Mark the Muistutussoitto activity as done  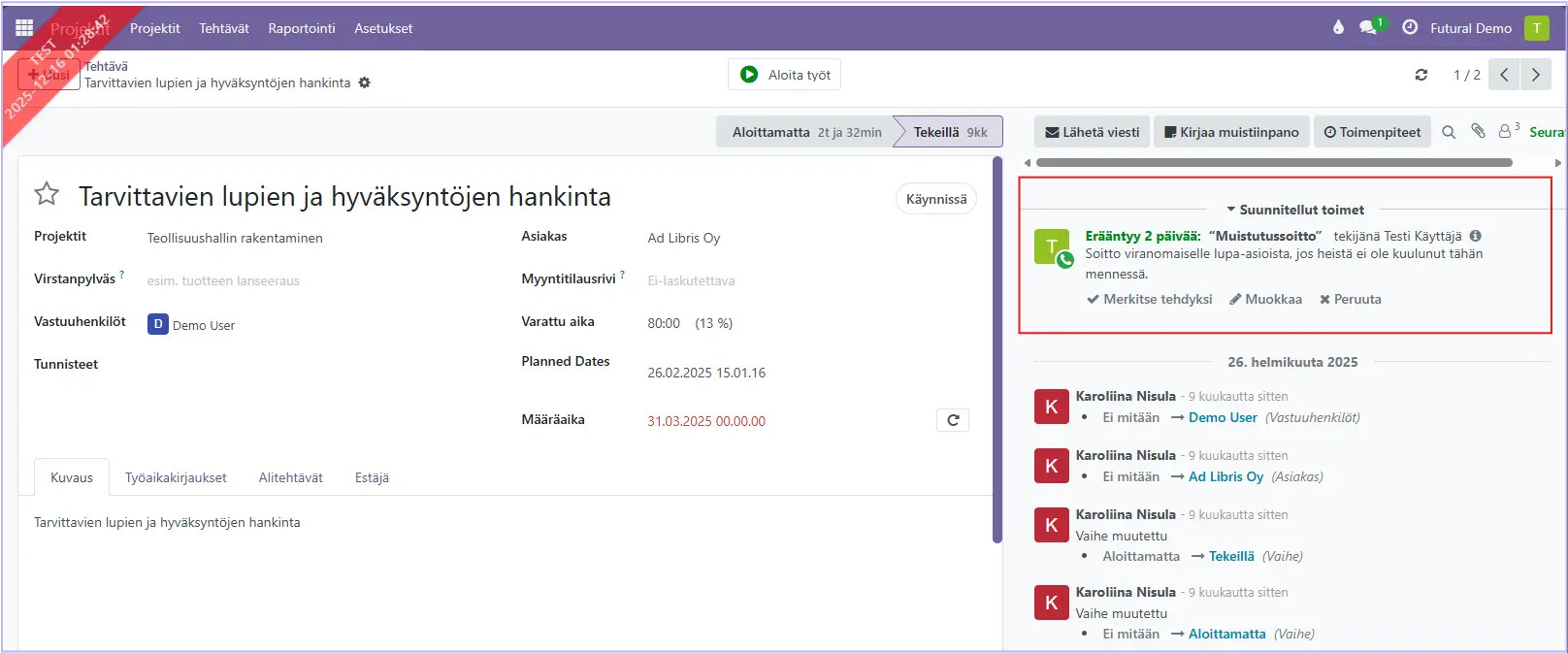[x=1150, y=299]
